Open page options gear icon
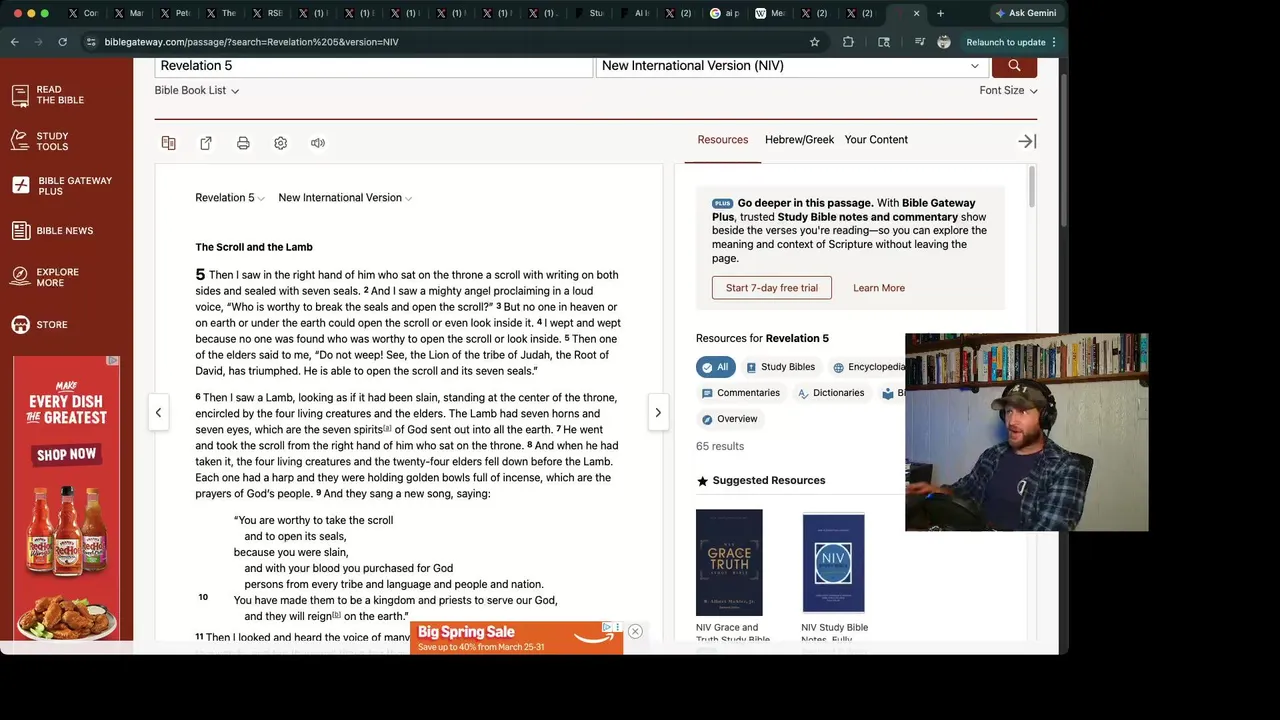Image resolution: width=1280 pixels, height=720 pixels. pyautogui.click(x=280, y=143)
